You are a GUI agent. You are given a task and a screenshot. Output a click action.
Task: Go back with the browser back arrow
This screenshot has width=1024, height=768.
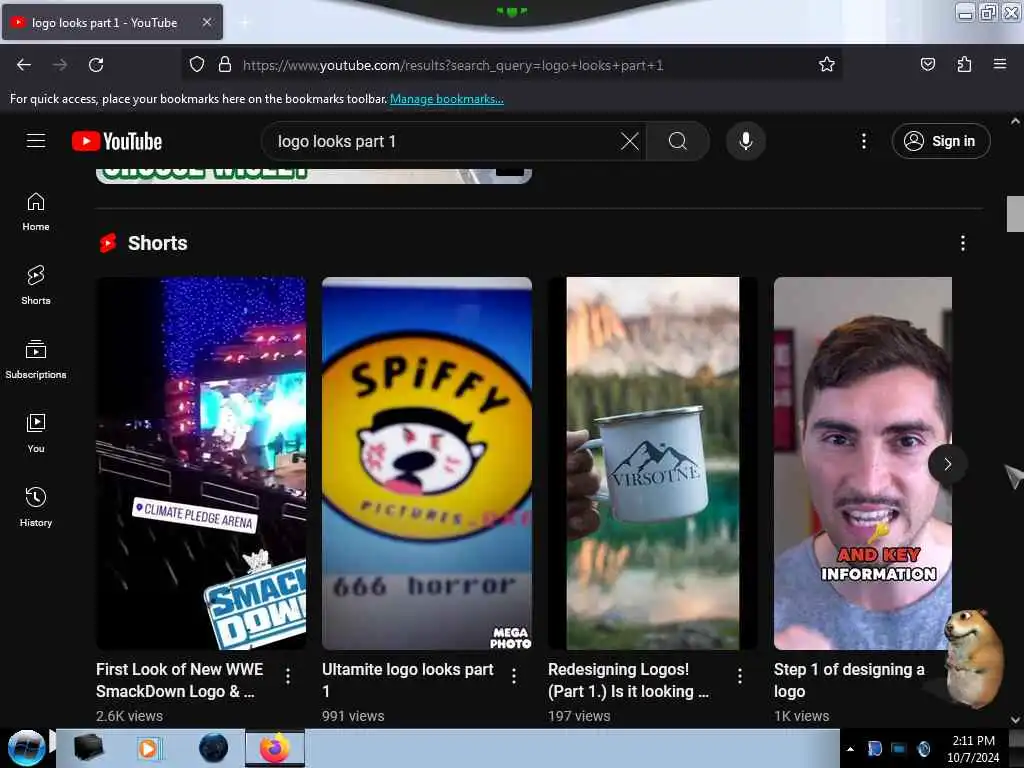(x=24, y=65)
